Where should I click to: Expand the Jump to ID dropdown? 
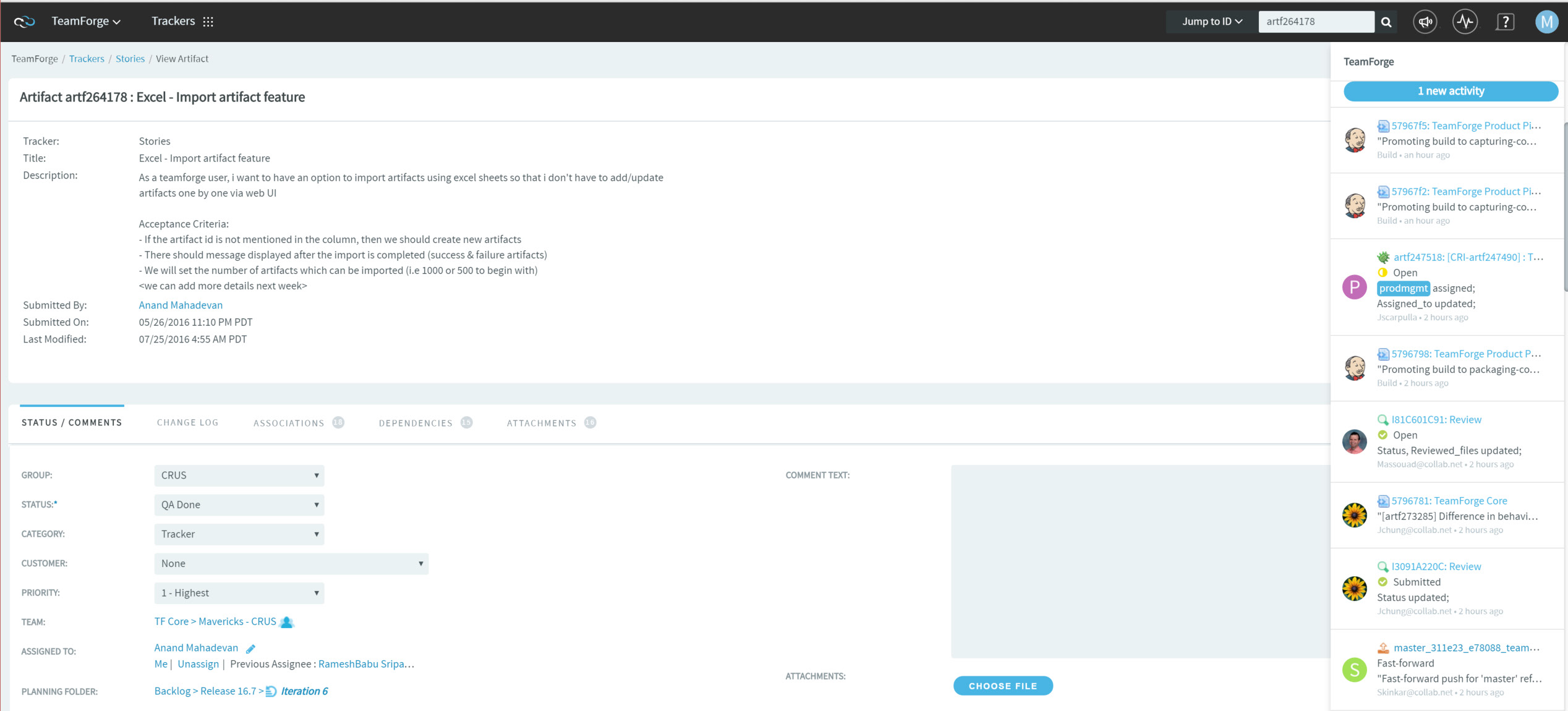[1212, 22]
